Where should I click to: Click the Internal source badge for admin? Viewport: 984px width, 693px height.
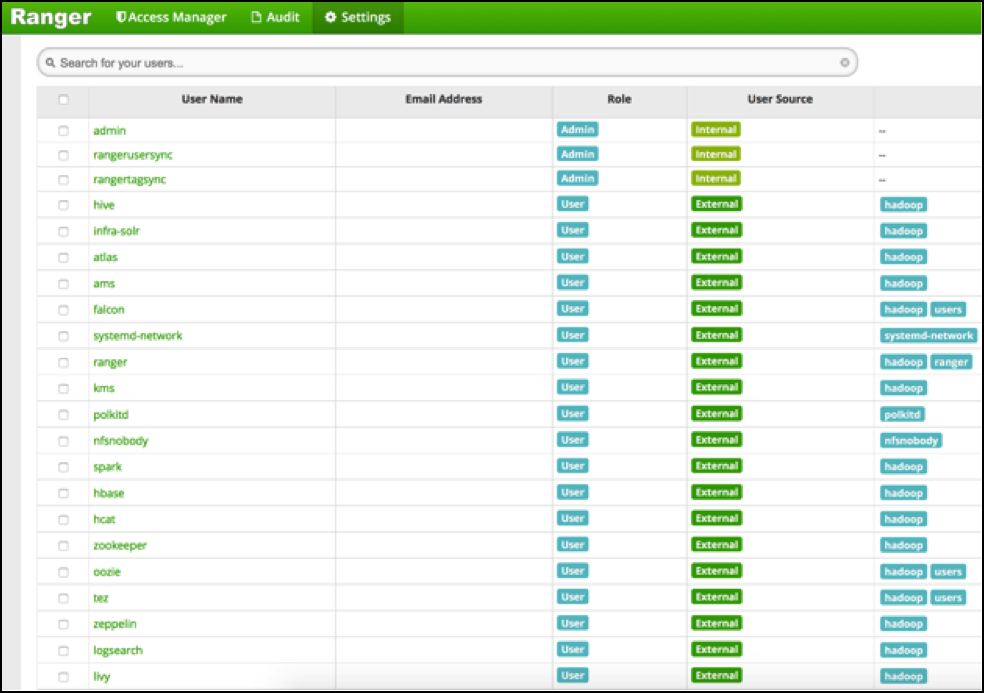pos(716,130)
